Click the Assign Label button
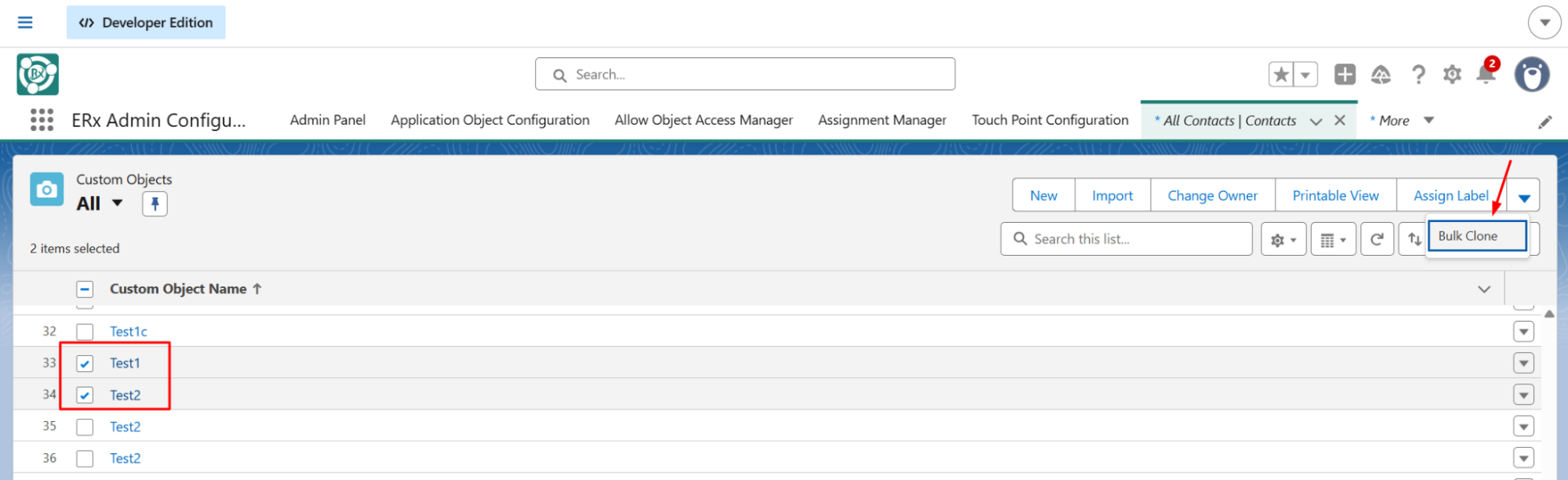Image resolution: width=1568 pixels, height=480 pixels. pos(1450,195)
